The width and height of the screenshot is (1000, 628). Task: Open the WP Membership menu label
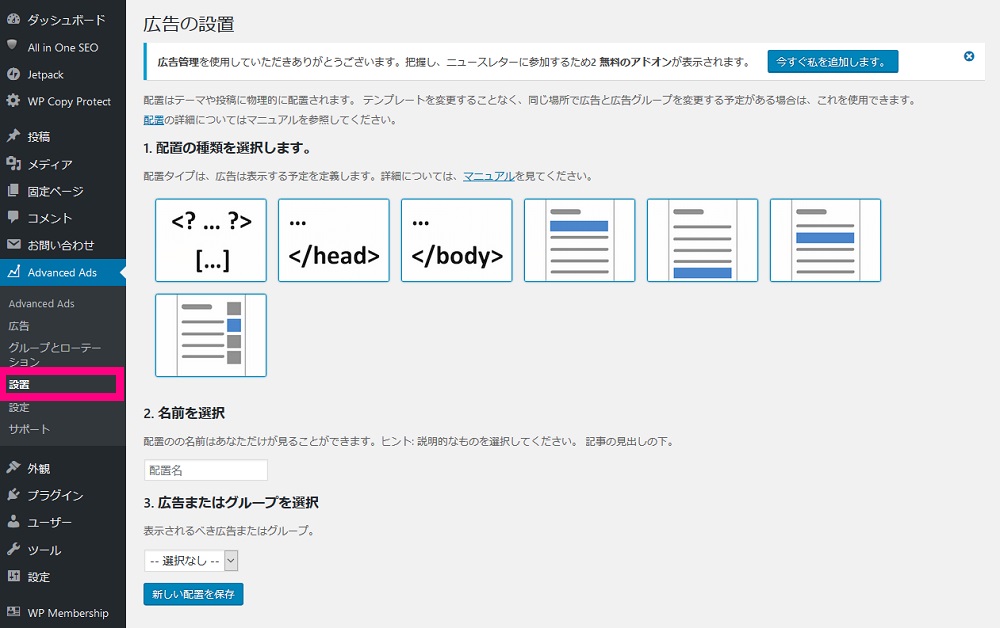[x=68, y=613]
